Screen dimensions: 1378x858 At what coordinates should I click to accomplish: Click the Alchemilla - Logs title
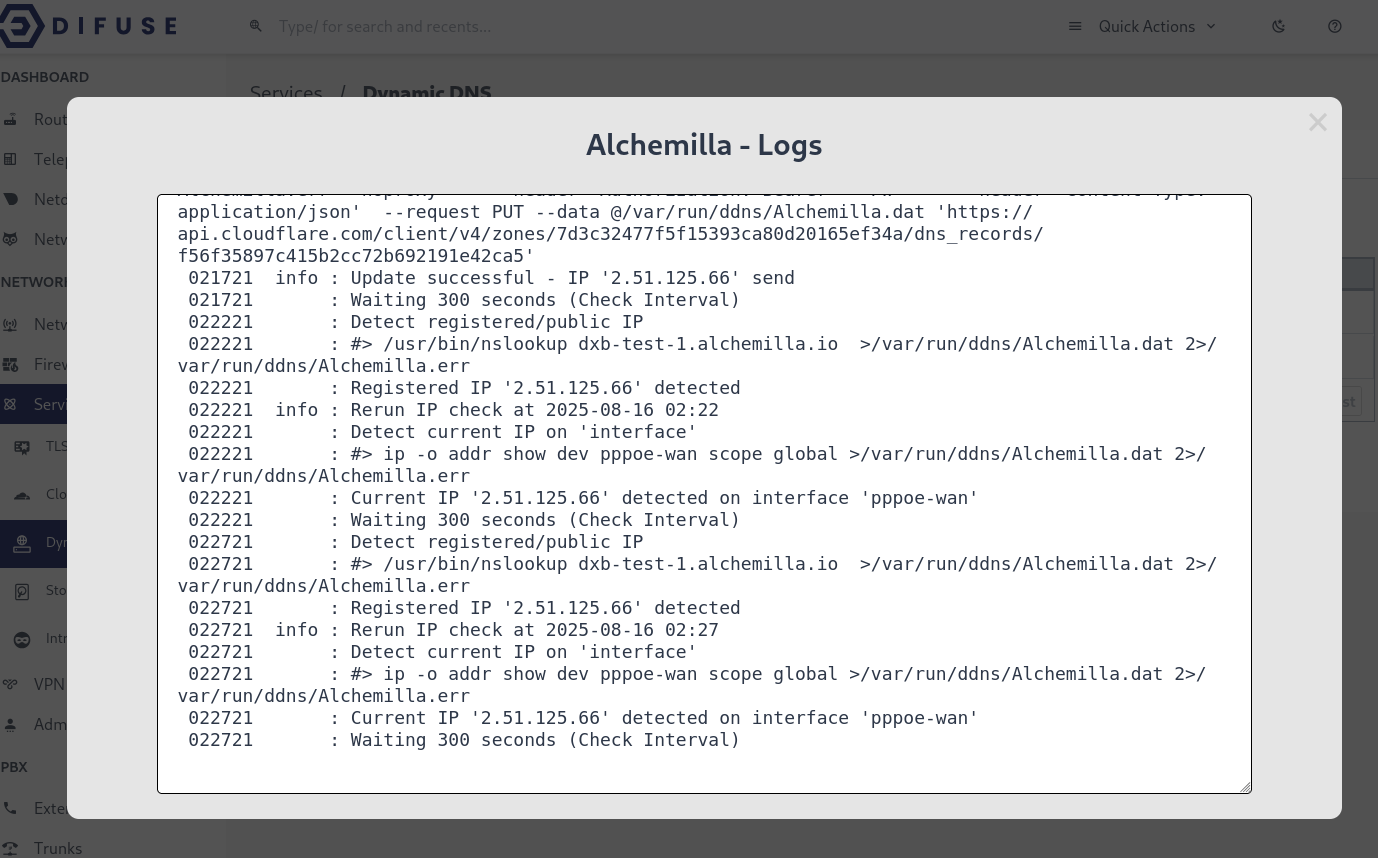pos(704,144)
